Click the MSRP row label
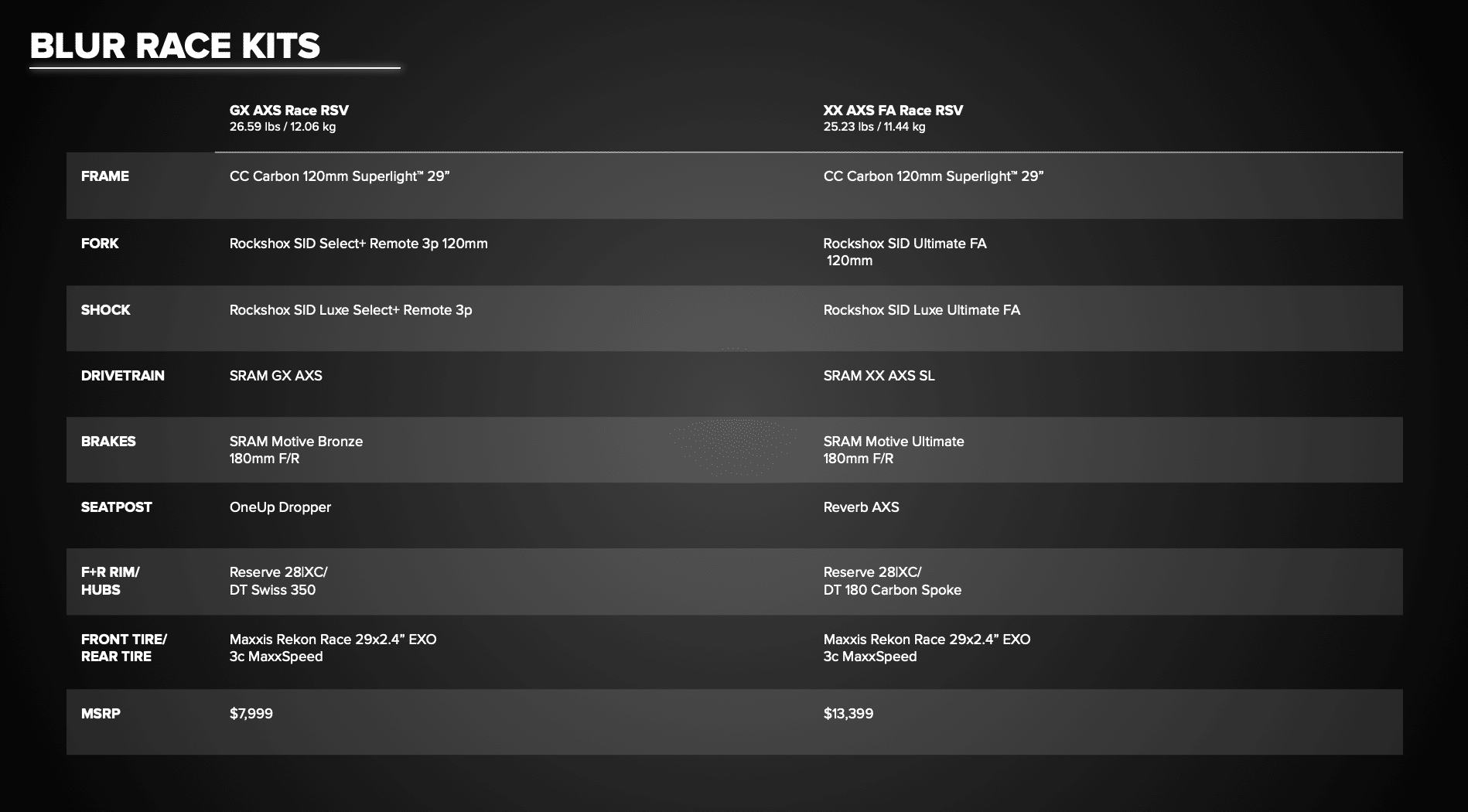 point(101,714)
